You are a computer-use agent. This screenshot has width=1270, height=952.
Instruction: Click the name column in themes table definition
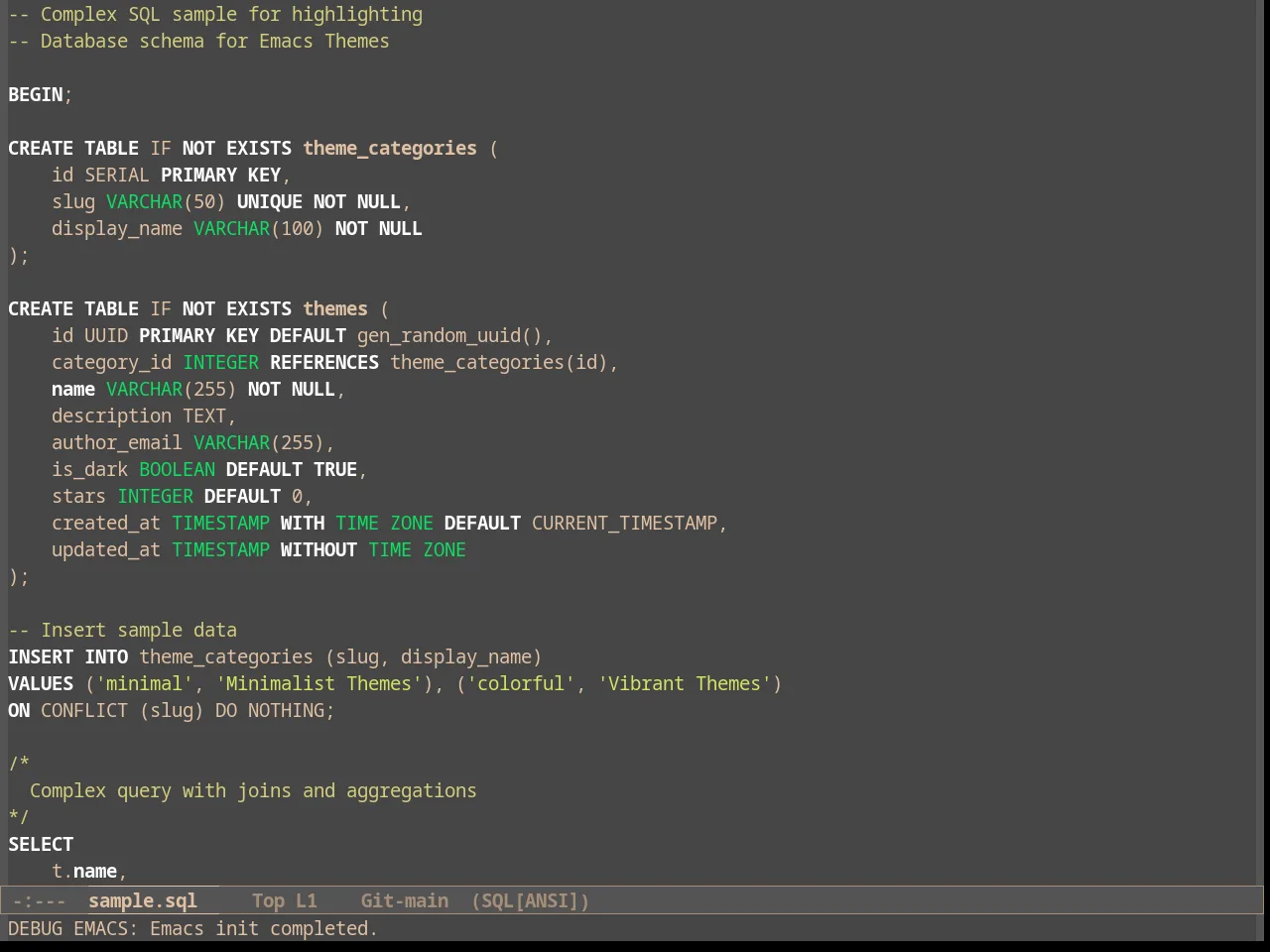click(x=73, y=389)
